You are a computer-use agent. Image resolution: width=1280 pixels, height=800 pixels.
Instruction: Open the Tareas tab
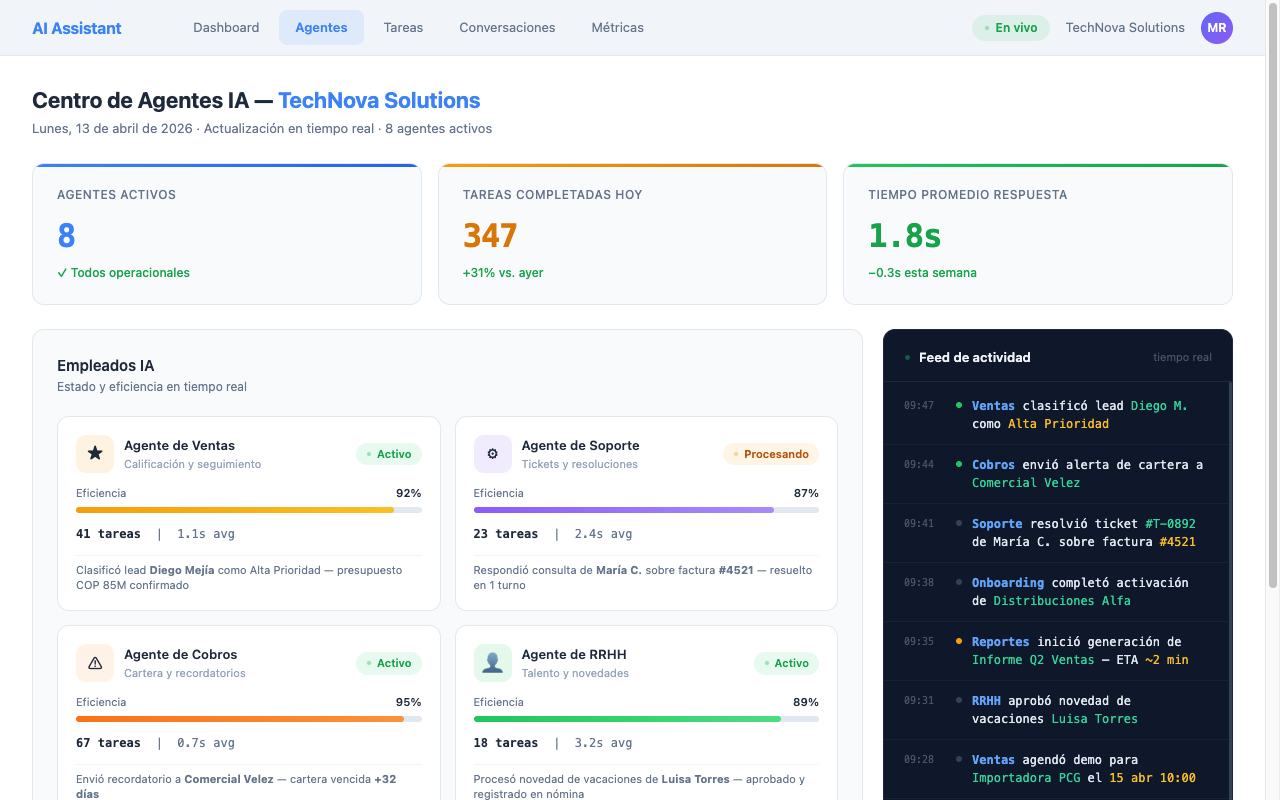coord(403,27)
